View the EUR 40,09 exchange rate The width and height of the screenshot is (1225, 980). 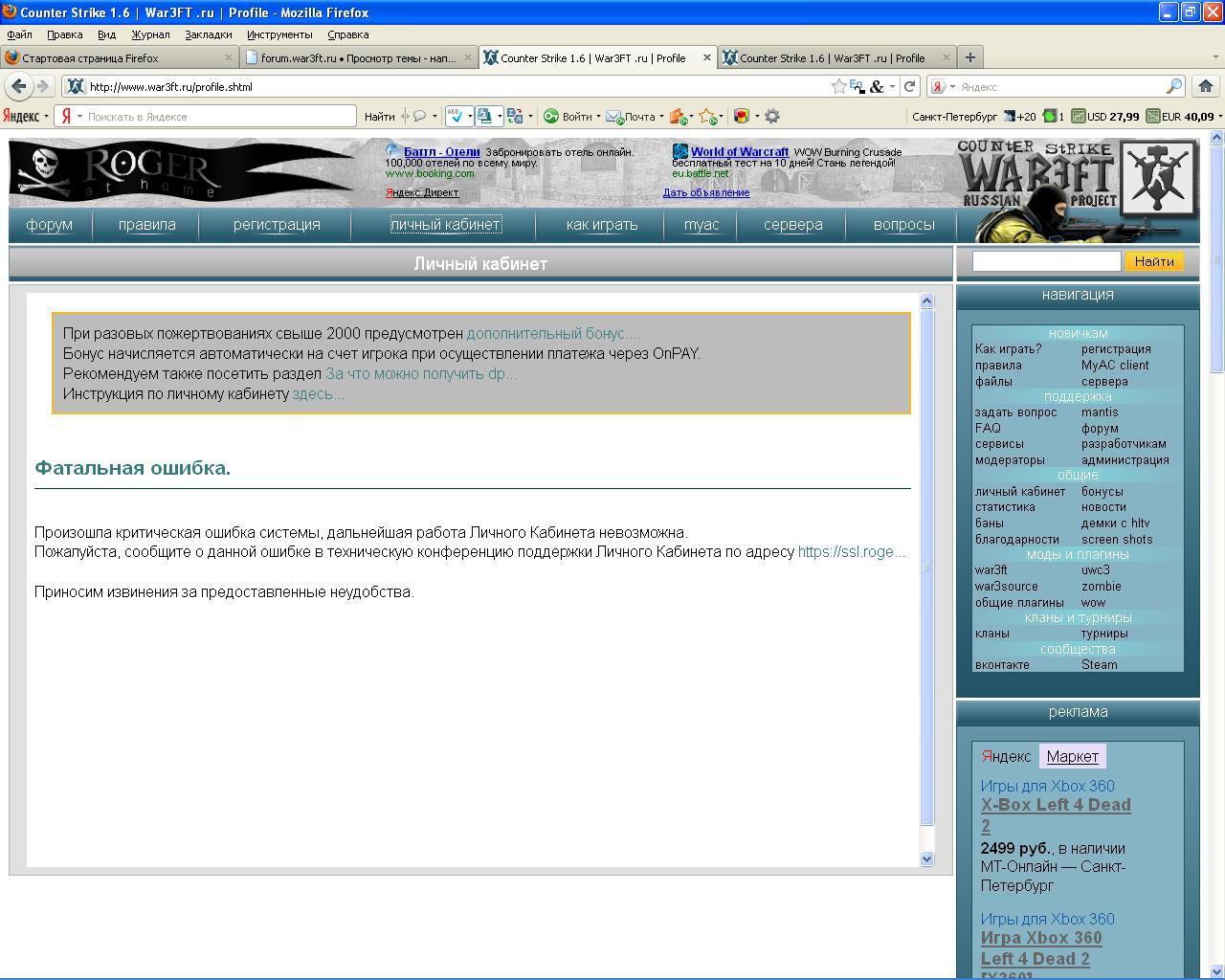(1180, 117)
